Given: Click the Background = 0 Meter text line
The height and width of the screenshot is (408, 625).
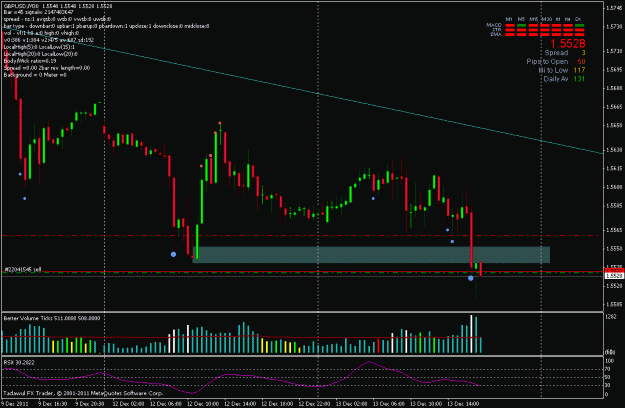Looking at the screenshot, I should (x=35, y=75).
